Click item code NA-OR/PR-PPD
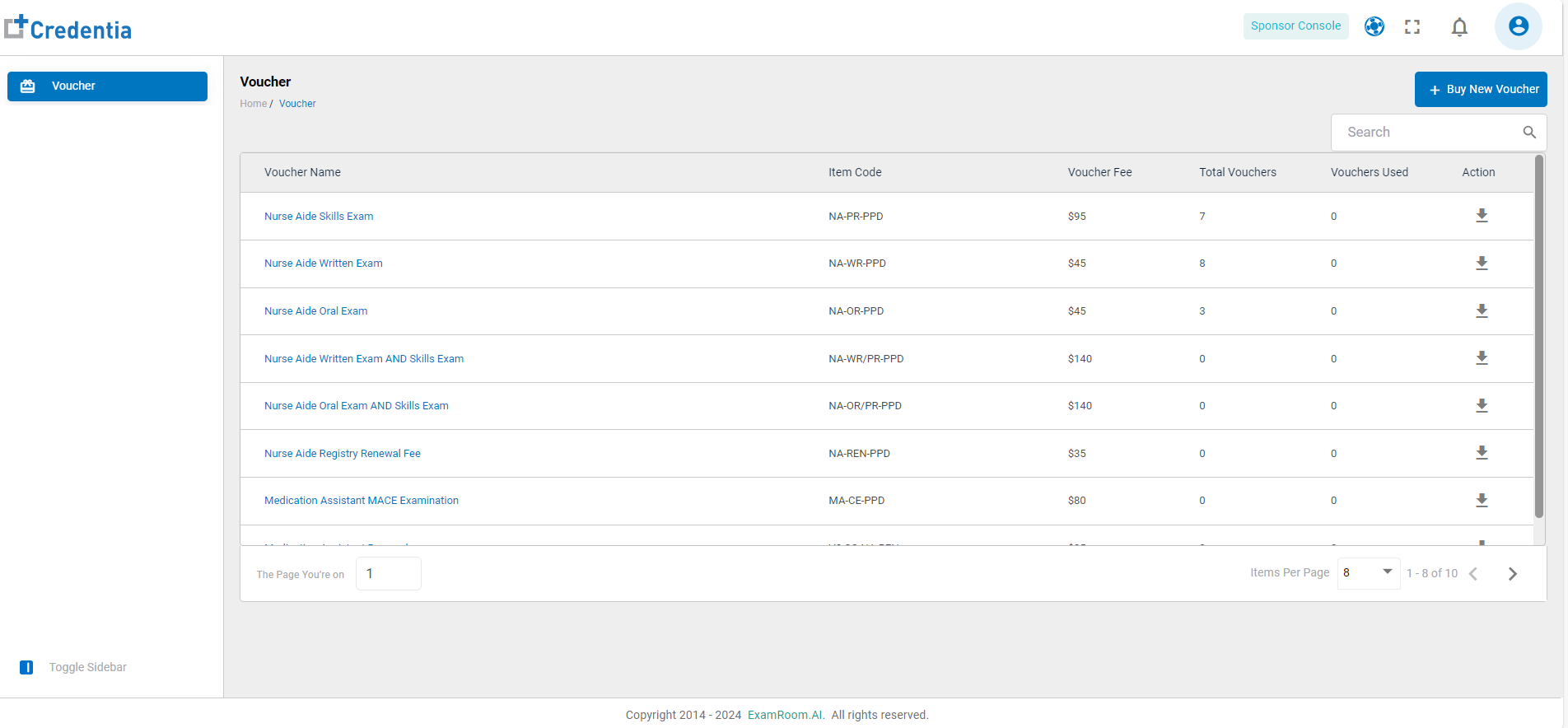The height and width of the screenshot is (728, 1568). click(865, 406)
